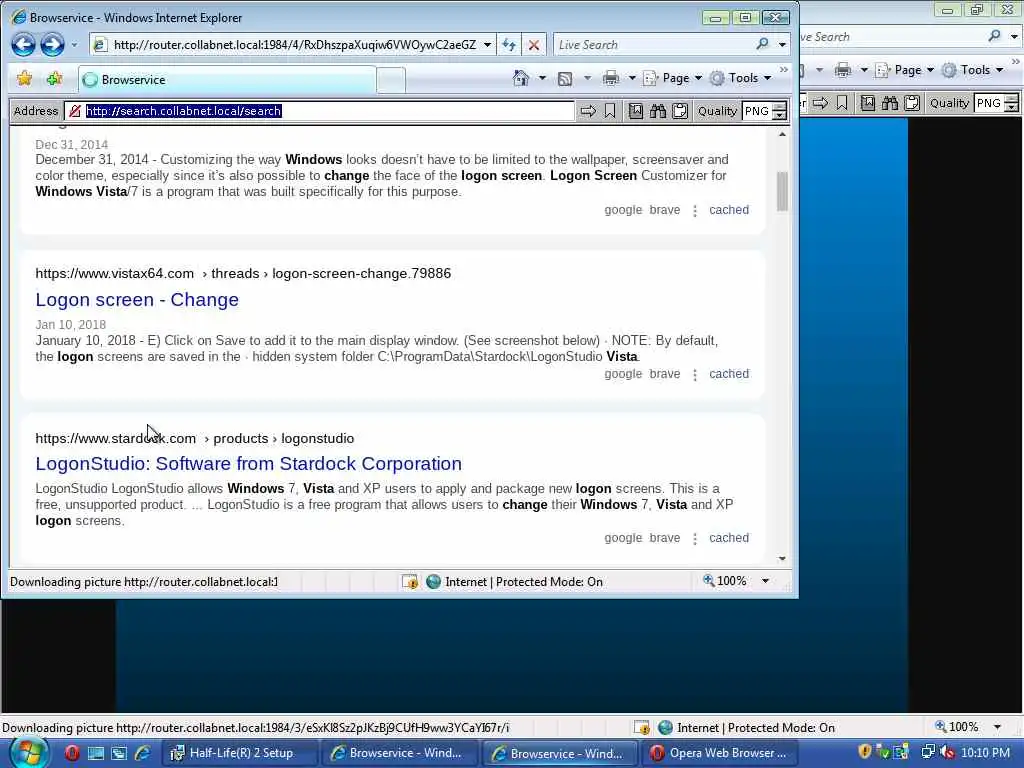Switch to the second Browservice taskbar item

[562, 753]
